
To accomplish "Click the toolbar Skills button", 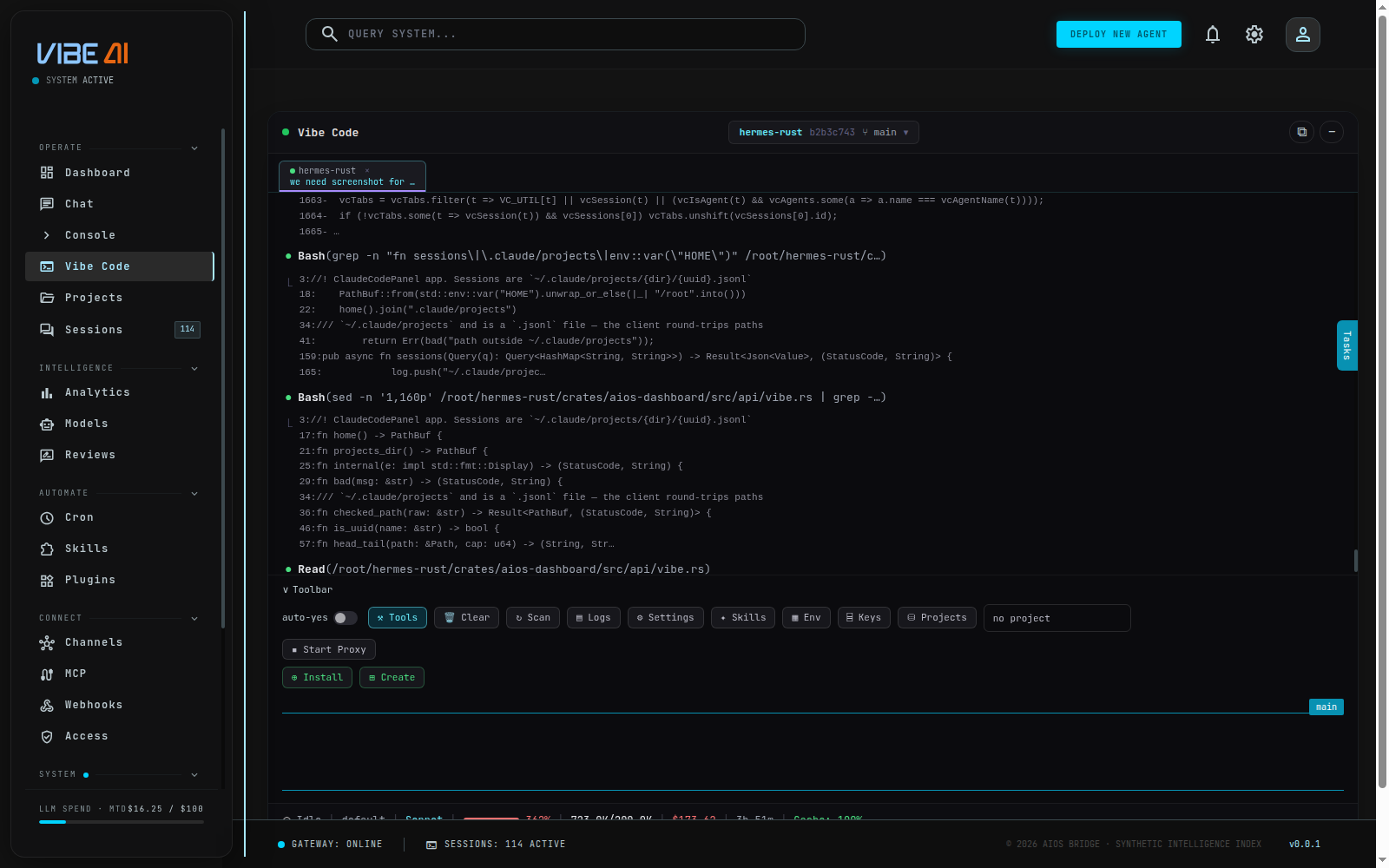I will click(743, 618).
